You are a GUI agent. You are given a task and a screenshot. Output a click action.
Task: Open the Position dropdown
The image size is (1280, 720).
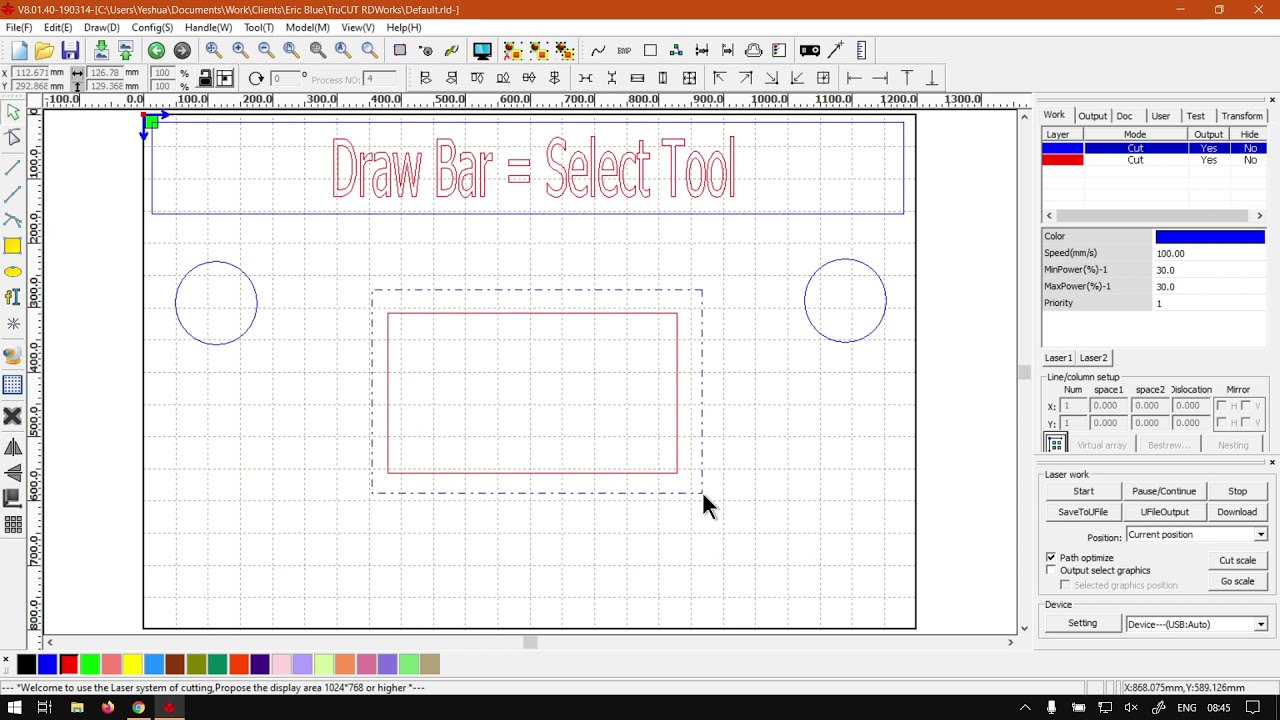coord(1260,535)
